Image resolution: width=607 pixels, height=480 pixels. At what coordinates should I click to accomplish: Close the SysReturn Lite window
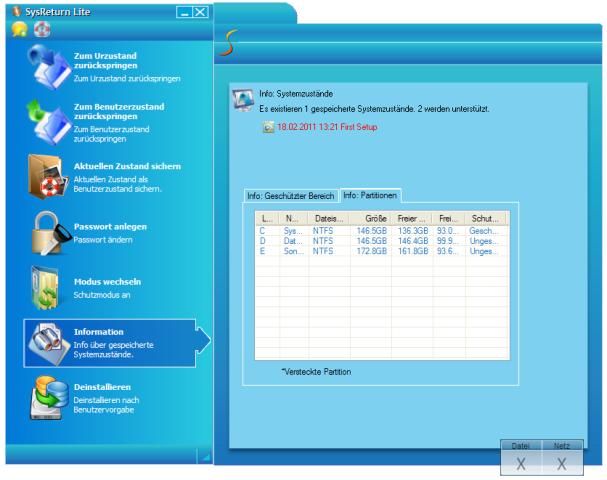(x=201, y=12)
